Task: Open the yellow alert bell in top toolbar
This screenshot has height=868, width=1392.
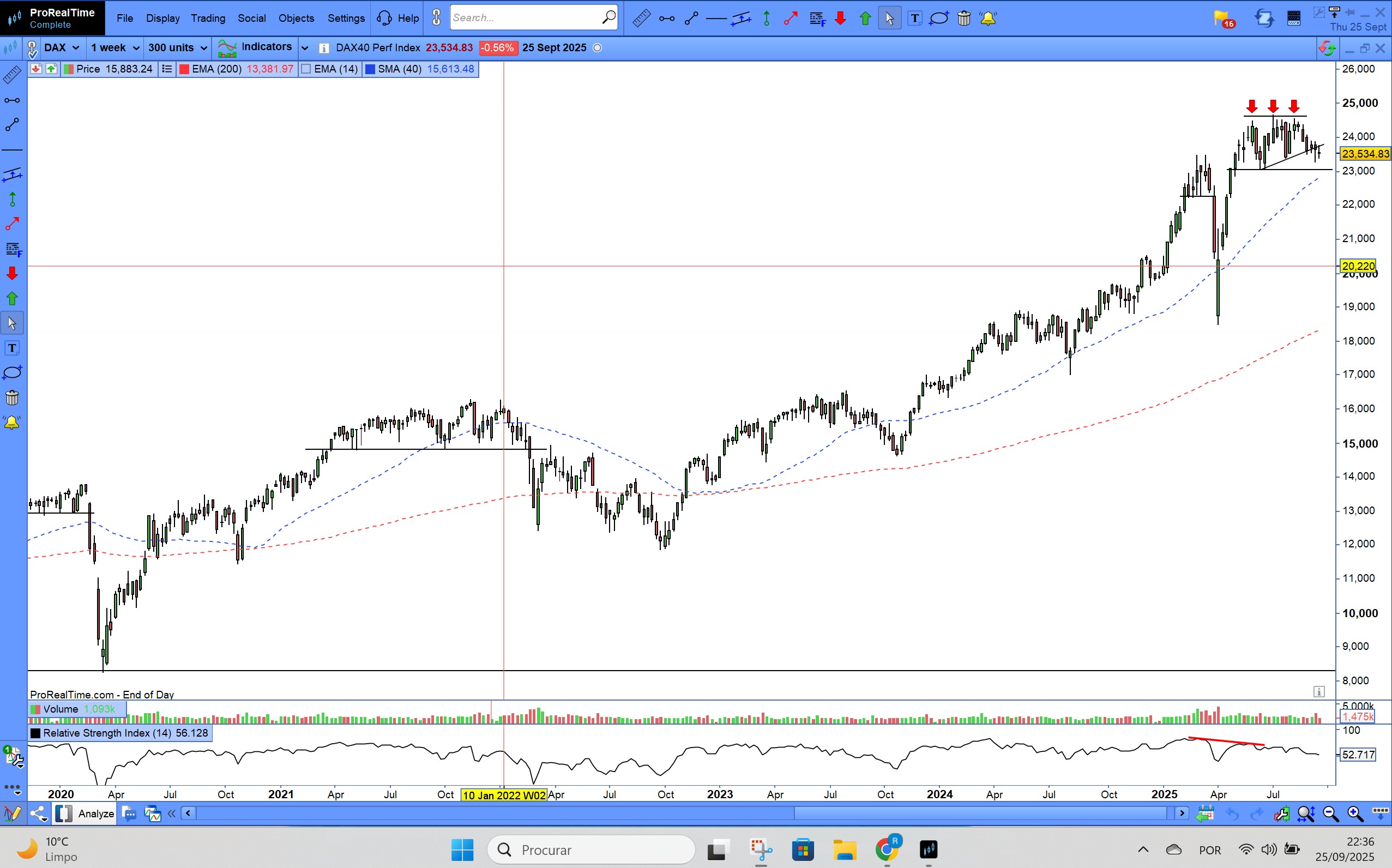Action: tap(988, 19)
